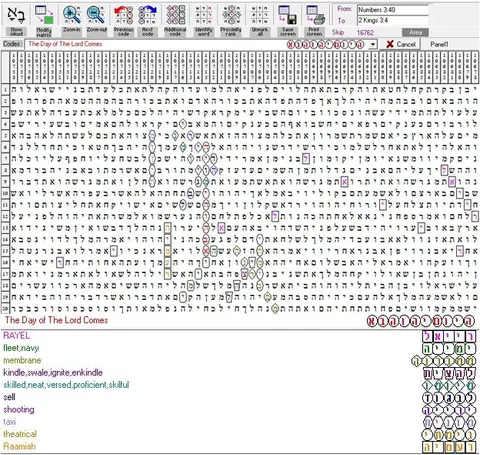480x455 pixels.
Task: Click the legend title below the matrix
Action: [x=57, y=320]
